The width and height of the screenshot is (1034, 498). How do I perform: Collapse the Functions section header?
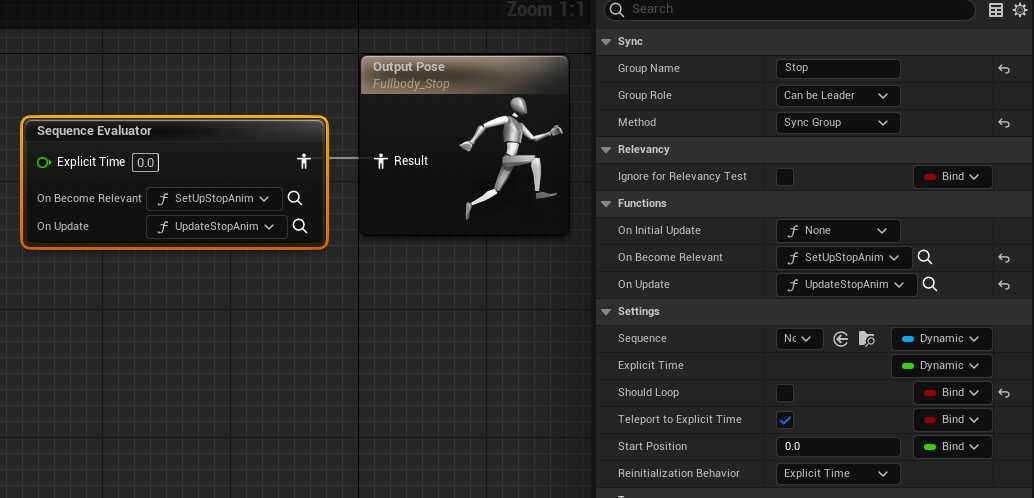point(606,204)
